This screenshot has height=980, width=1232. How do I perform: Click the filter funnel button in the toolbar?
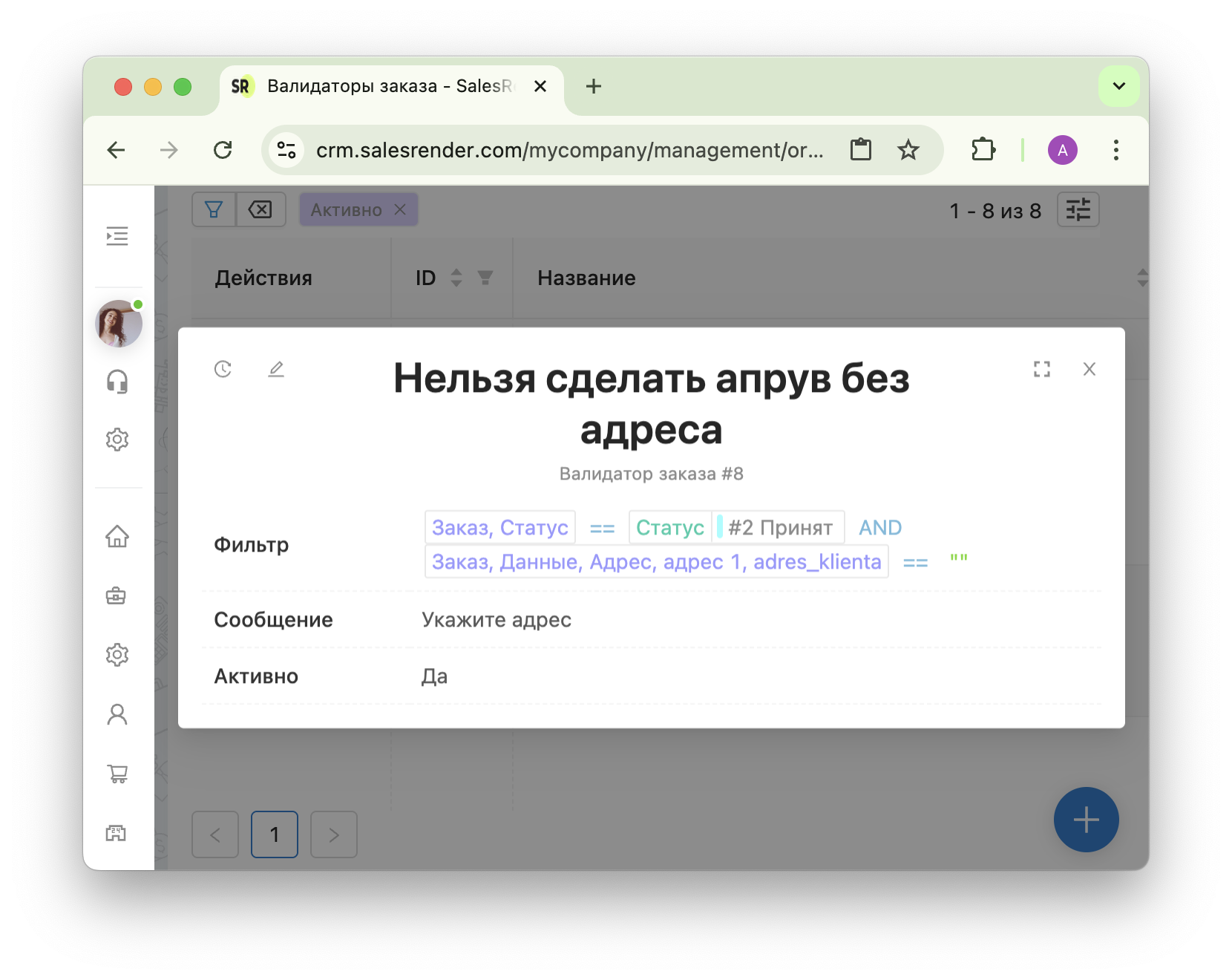coord(214,210)
